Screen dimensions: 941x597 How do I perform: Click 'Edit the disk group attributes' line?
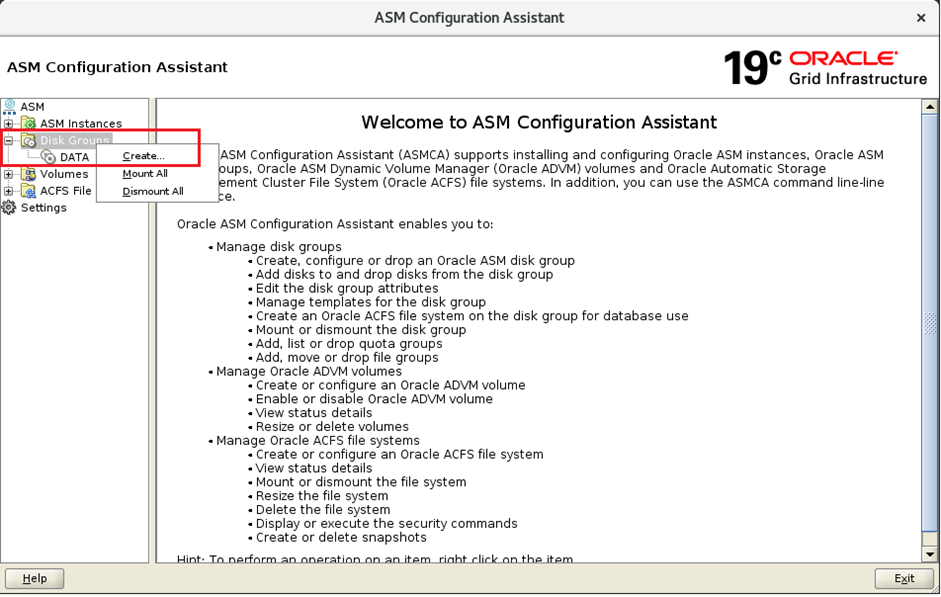pos(347,288)
